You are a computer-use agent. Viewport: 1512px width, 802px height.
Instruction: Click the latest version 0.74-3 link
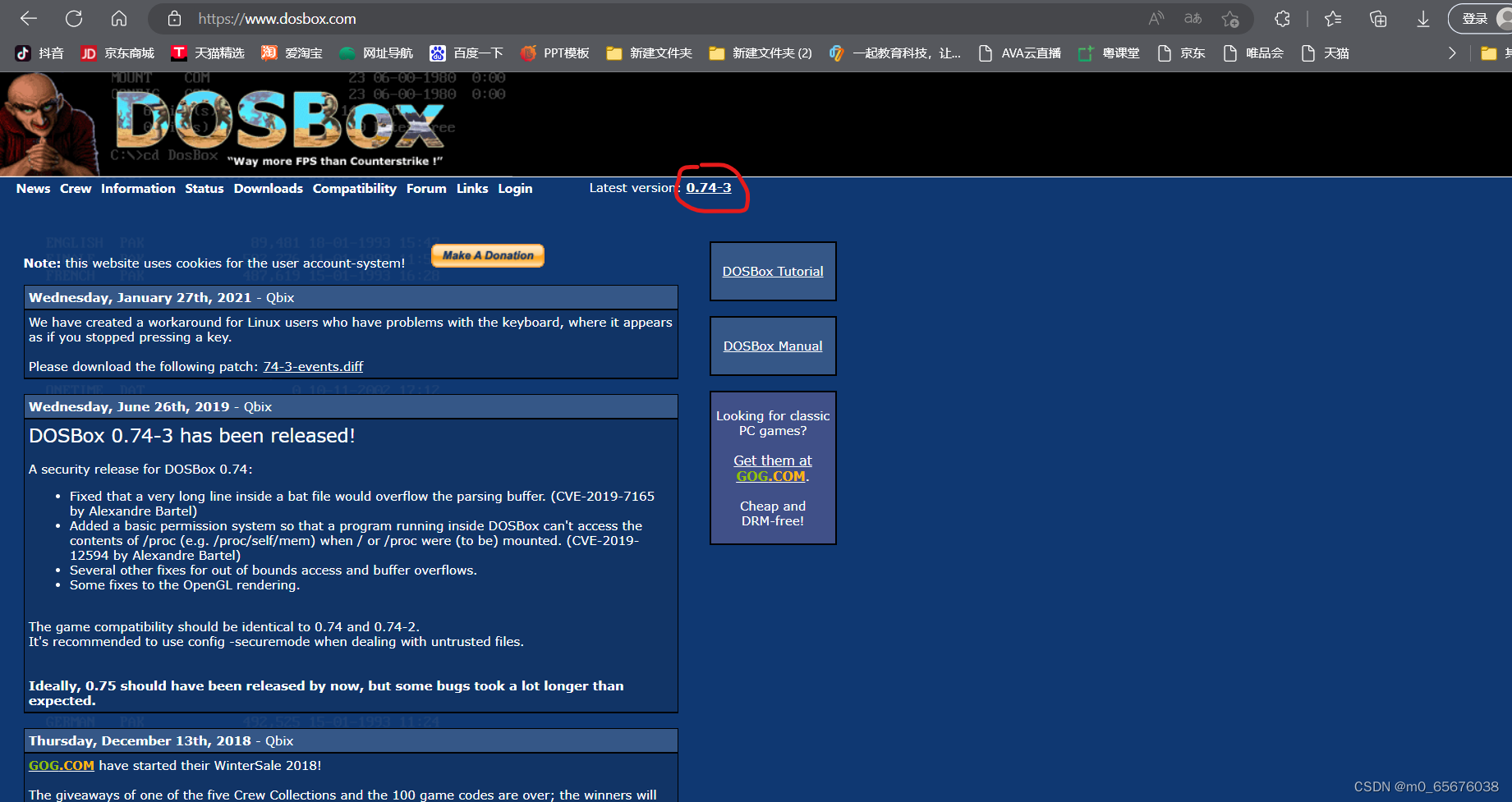[x=709, y=188]
